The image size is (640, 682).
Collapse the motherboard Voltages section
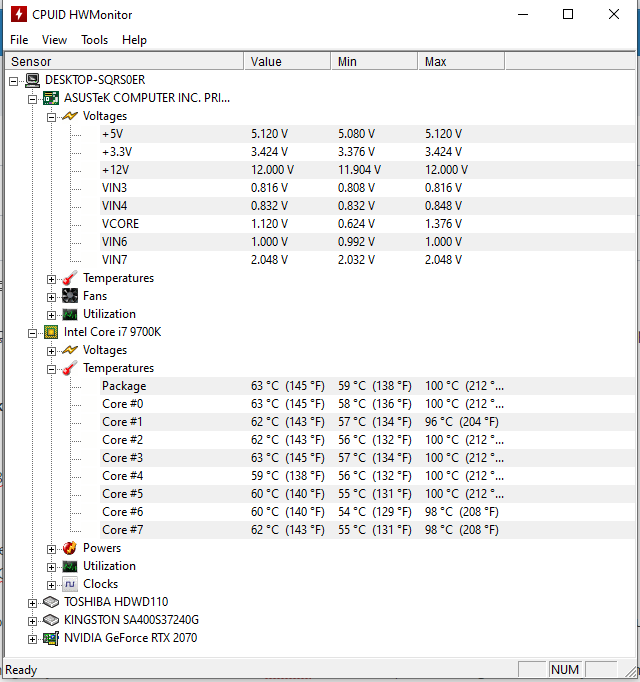point(51,117)
